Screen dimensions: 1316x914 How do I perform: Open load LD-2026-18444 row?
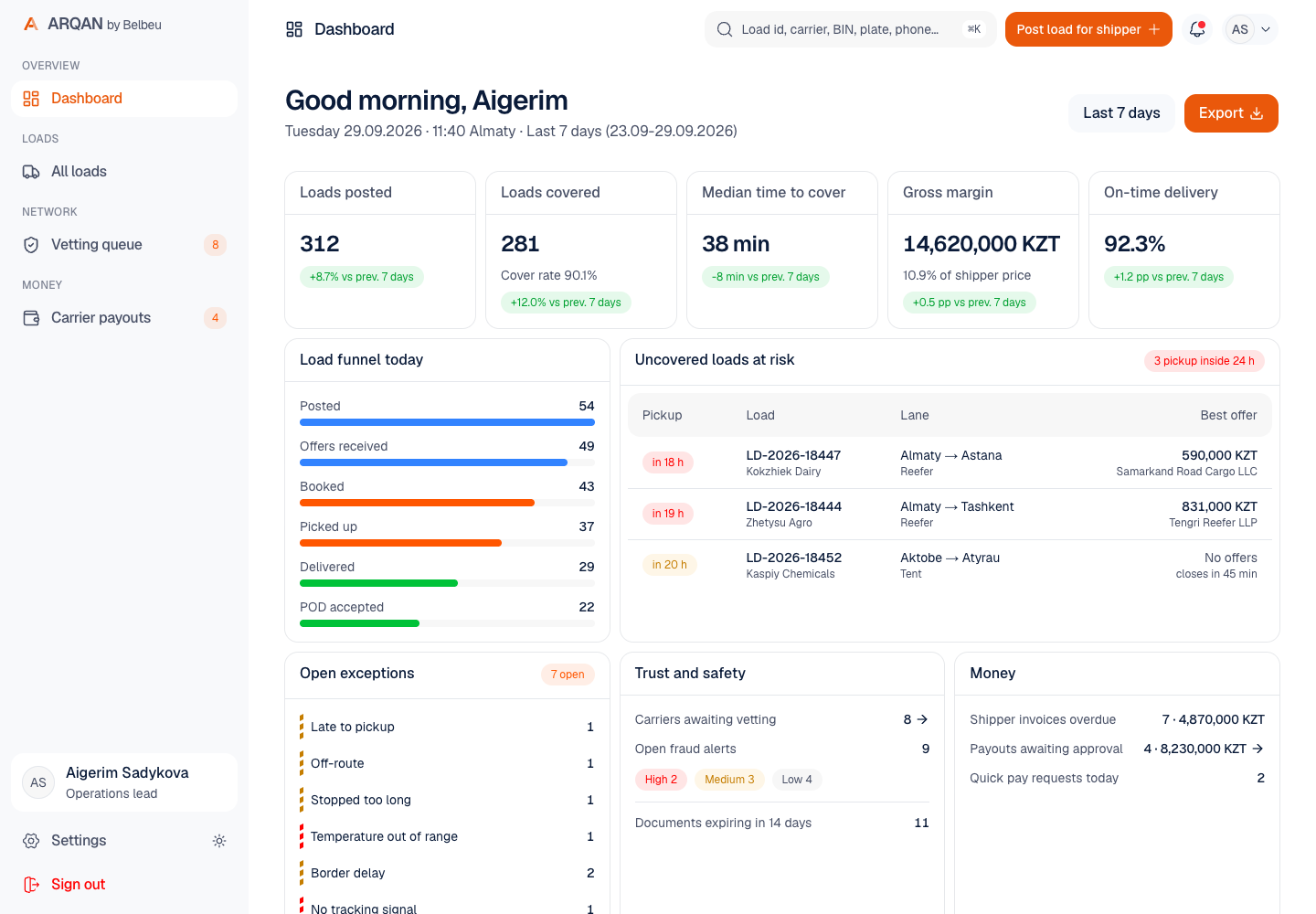click(x=950, y=514)
